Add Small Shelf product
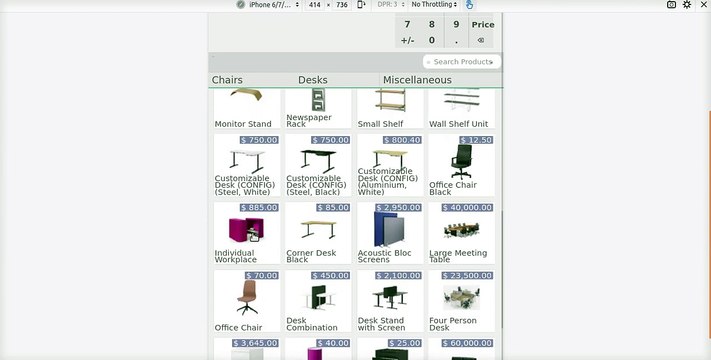711x360 pixels. tap(390, 108)
